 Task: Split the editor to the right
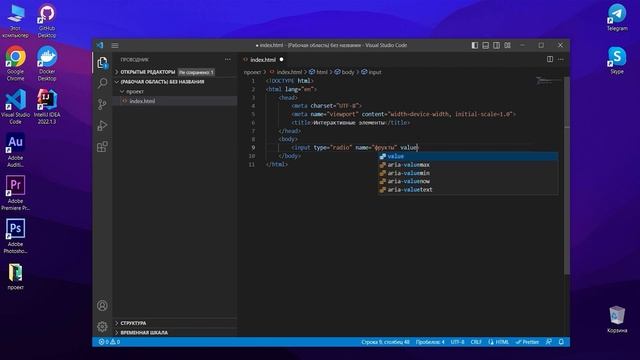[x=550, y=60]
